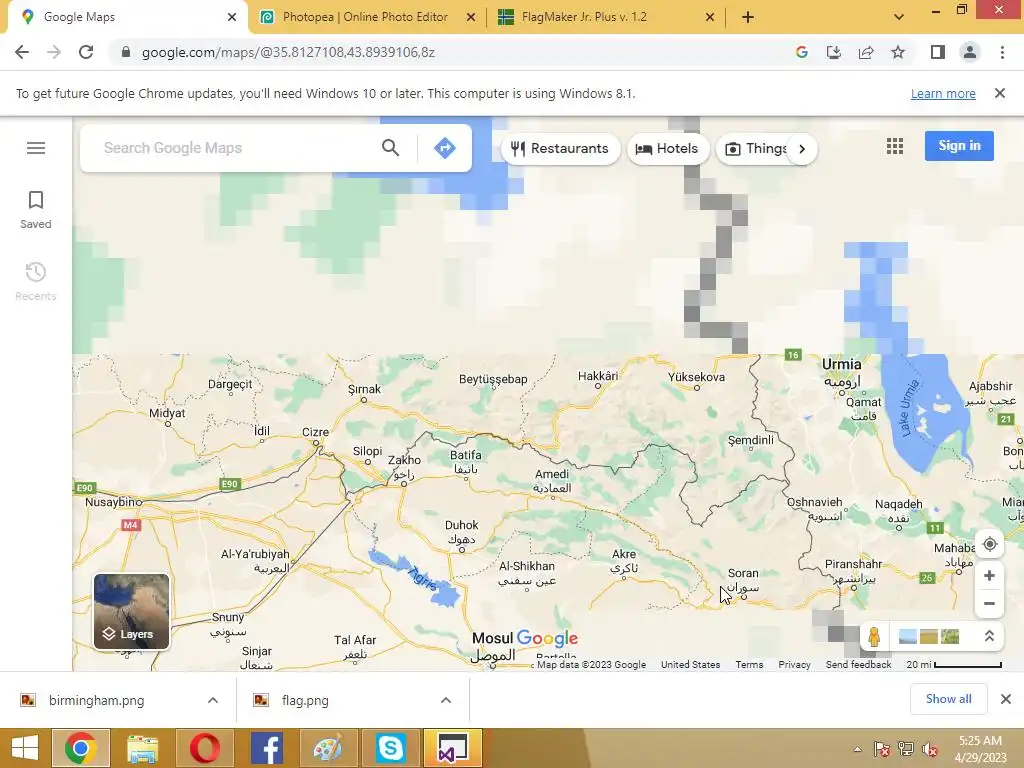Image resolution: width=1024 pixels, height=768 pixels.
Task: Bookmark this page with the star
Action: 898,52
